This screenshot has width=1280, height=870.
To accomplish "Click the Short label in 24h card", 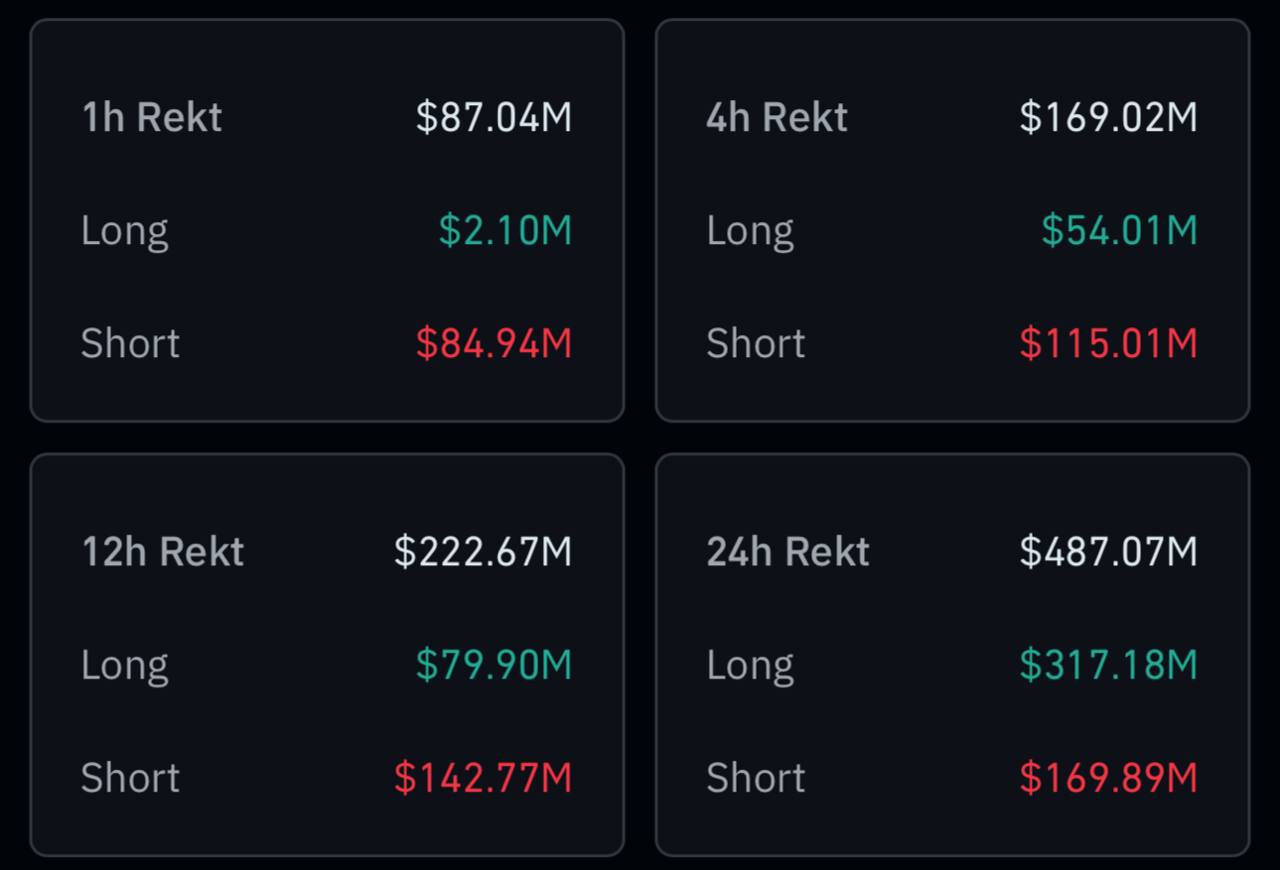I will click(x=756, y=778).
